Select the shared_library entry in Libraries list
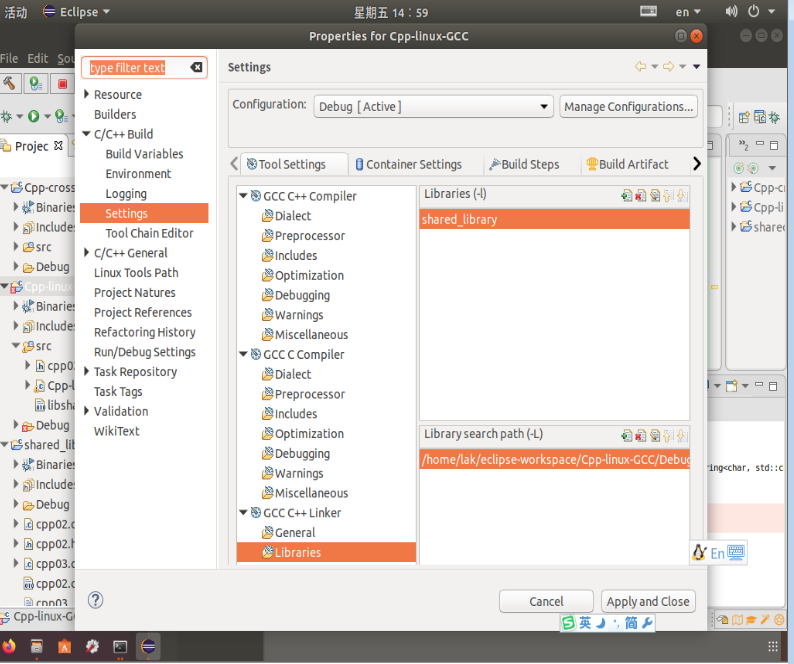Screen dimensions: 794x664 tap(554, 219)
